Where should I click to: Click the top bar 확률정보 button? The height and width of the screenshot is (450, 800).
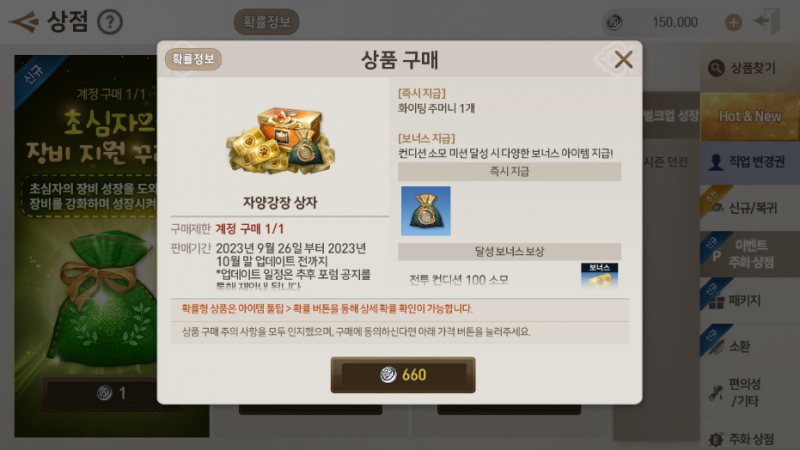point(266,22)
